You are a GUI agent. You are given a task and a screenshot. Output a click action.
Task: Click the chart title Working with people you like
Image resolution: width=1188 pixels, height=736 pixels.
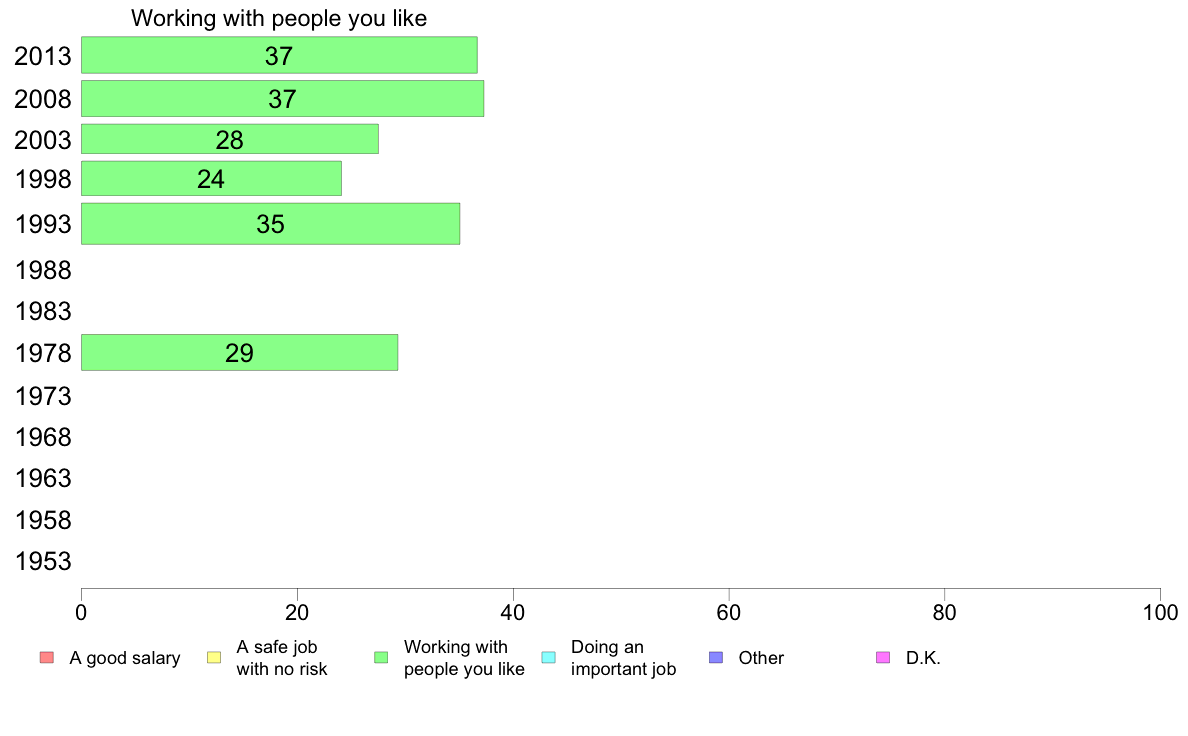279,18
